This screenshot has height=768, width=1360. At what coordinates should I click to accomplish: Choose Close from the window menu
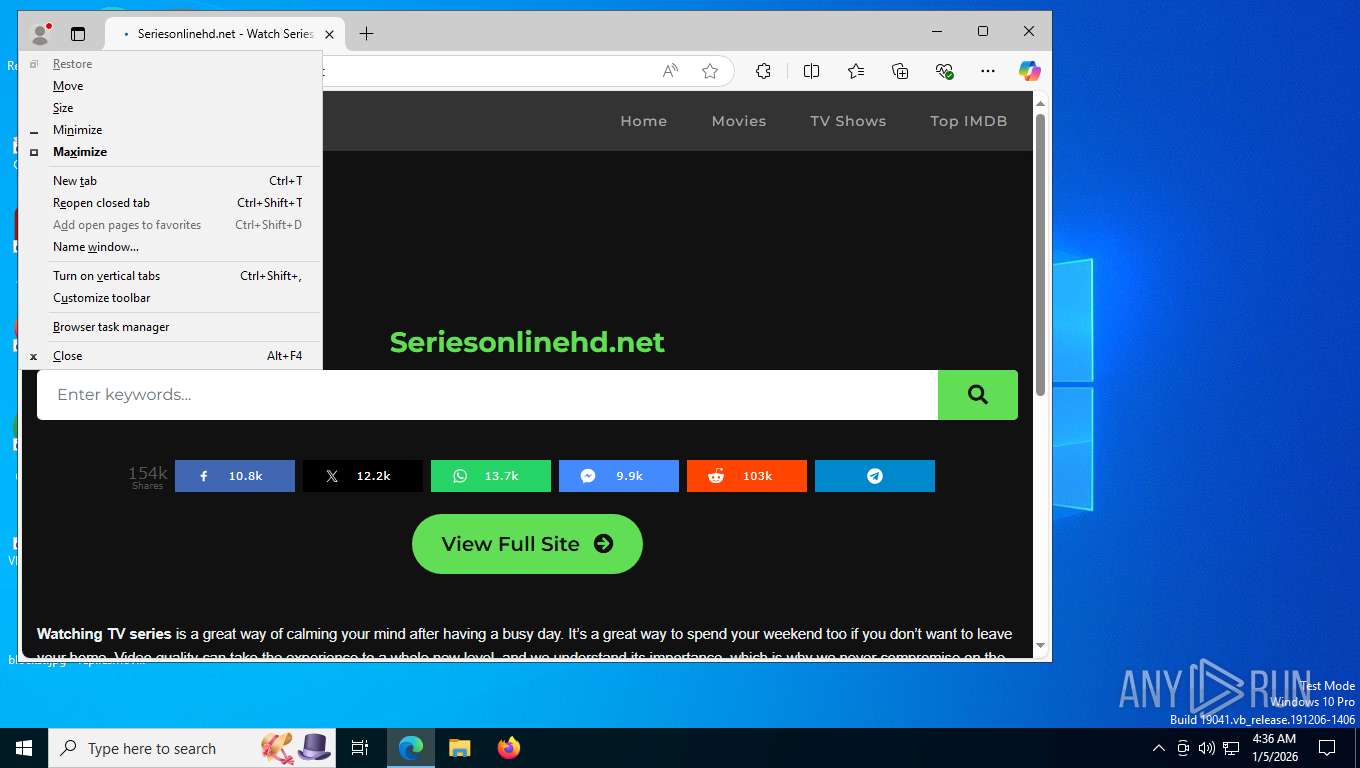(x=170, y=356)
